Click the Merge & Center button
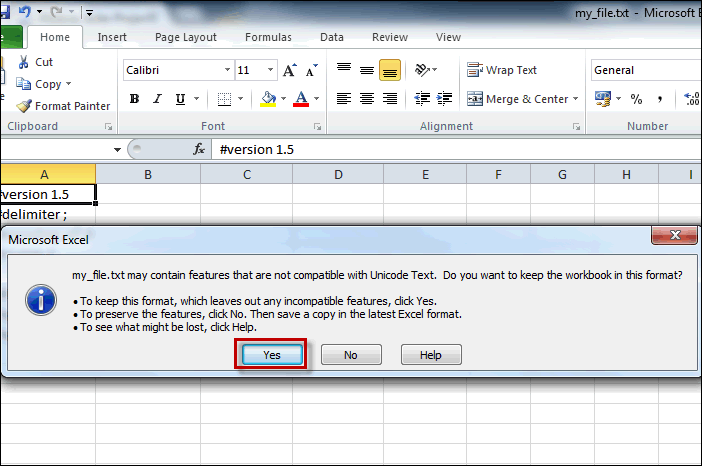 pos(518,99)
